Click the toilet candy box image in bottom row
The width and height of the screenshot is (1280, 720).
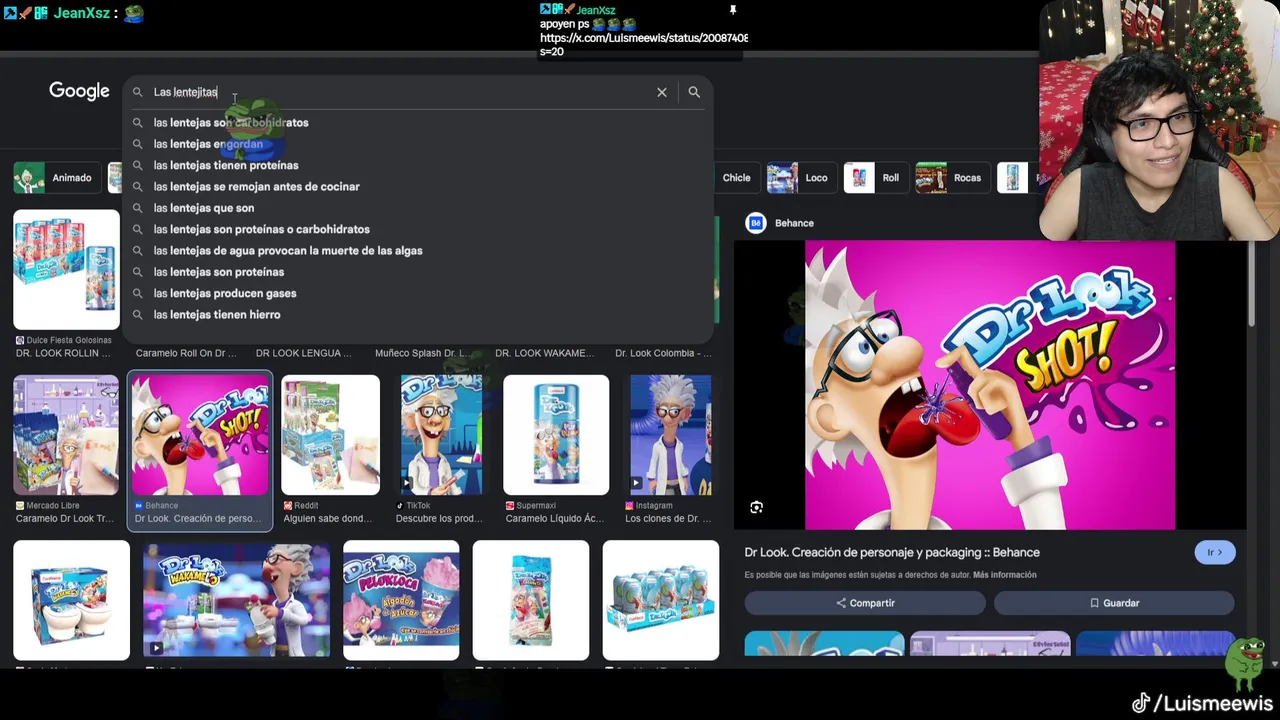pos(72,600)
